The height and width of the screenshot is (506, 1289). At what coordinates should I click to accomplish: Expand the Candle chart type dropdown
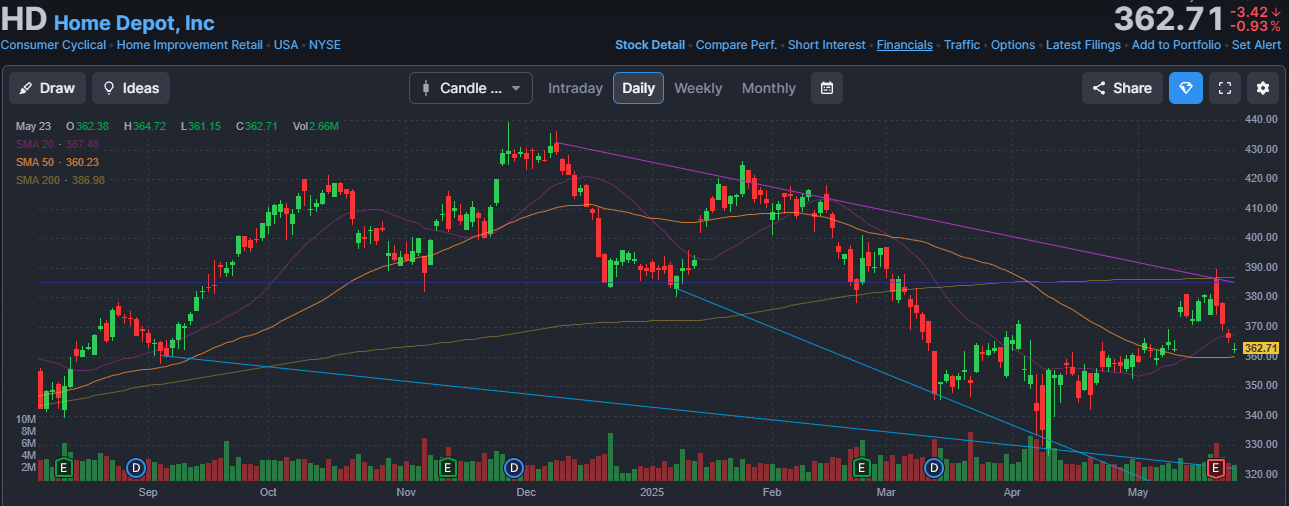(x=470, y=88)
